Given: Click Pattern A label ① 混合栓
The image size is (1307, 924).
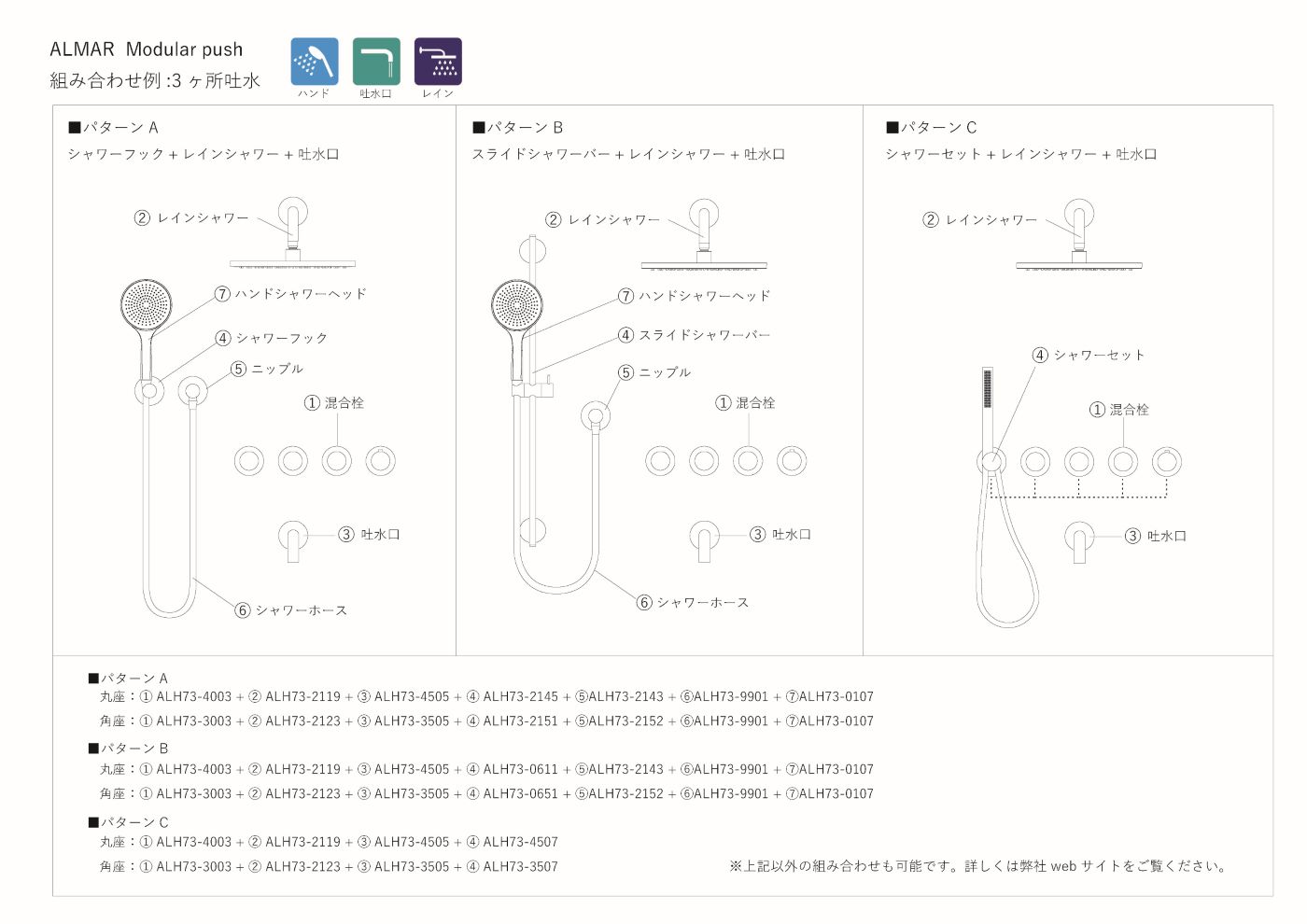Looking at the screenshot, I should [x=334, y=403].
